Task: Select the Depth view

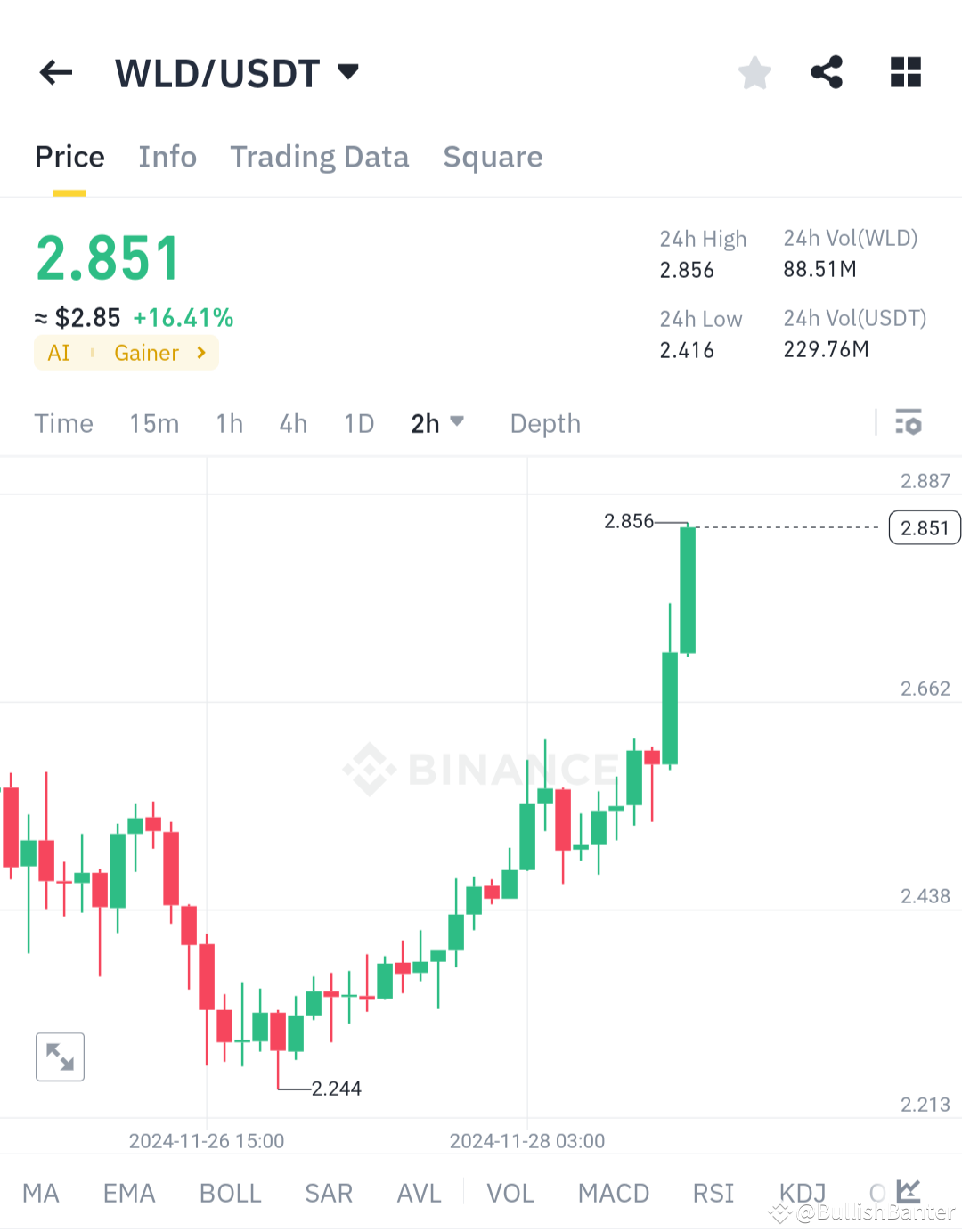Action: (x=544, y=423)
